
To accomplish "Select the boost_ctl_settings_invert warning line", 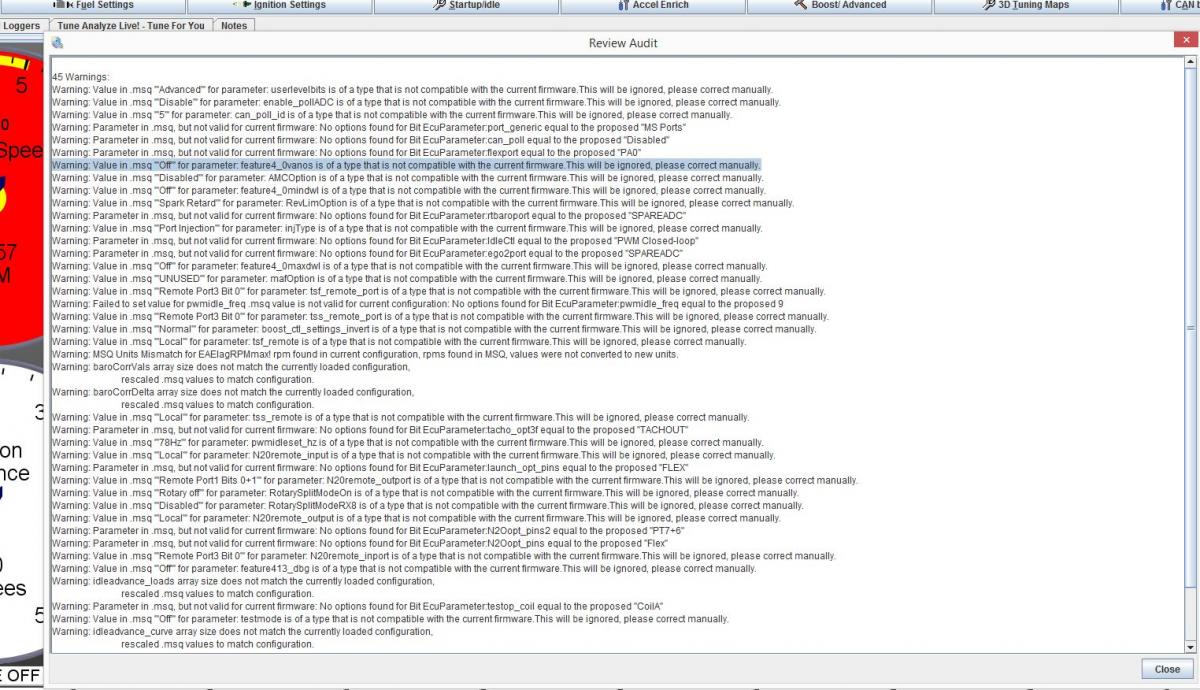I will click(434, 329).
